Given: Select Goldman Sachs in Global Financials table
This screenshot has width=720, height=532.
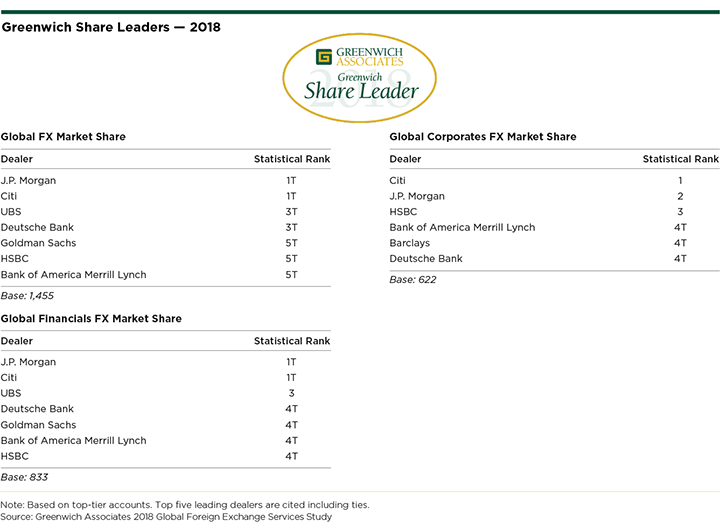Looking at the screenshot, I should point(39,425).
